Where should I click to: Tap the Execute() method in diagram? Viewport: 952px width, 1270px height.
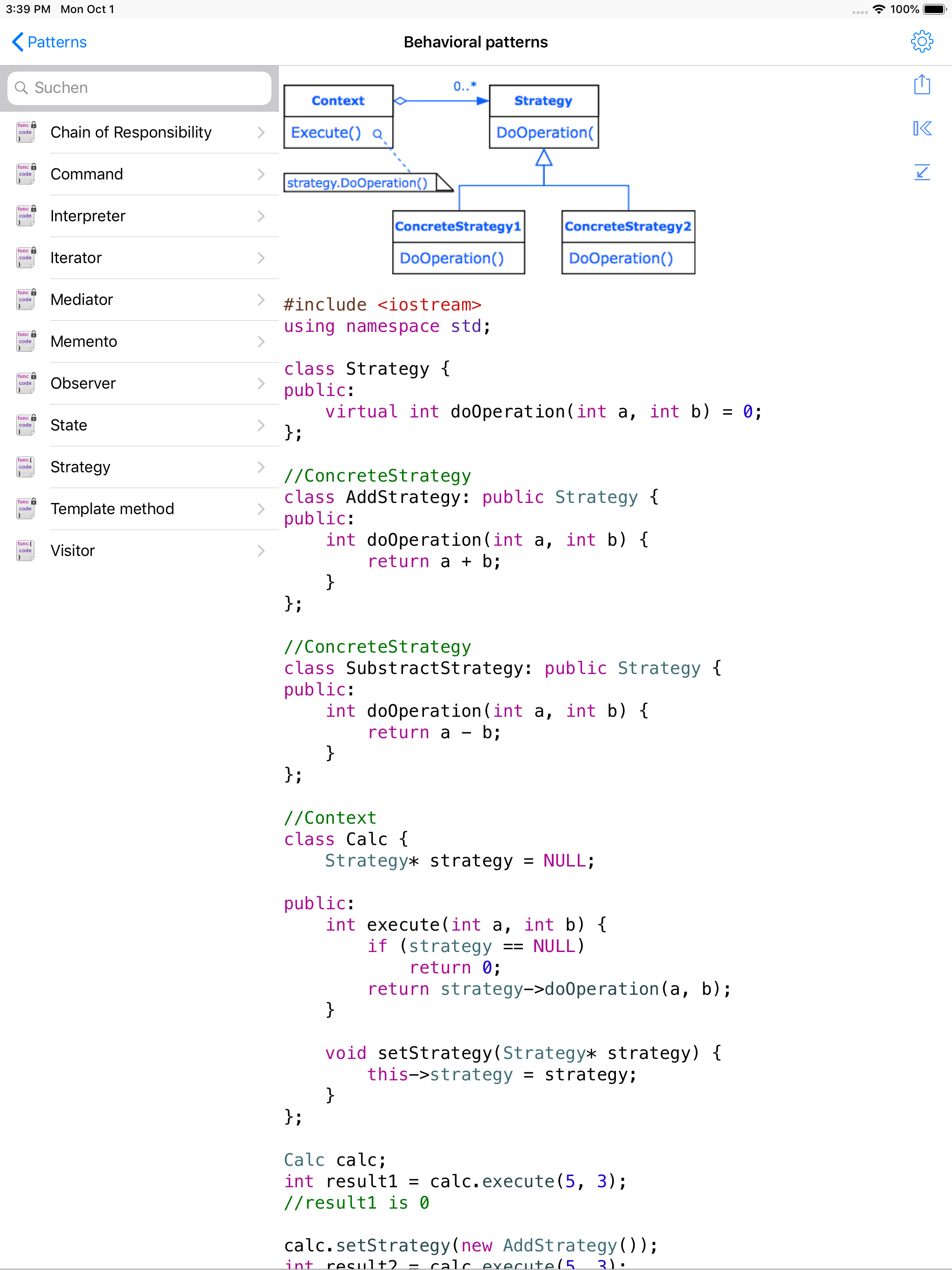point(325,132)
